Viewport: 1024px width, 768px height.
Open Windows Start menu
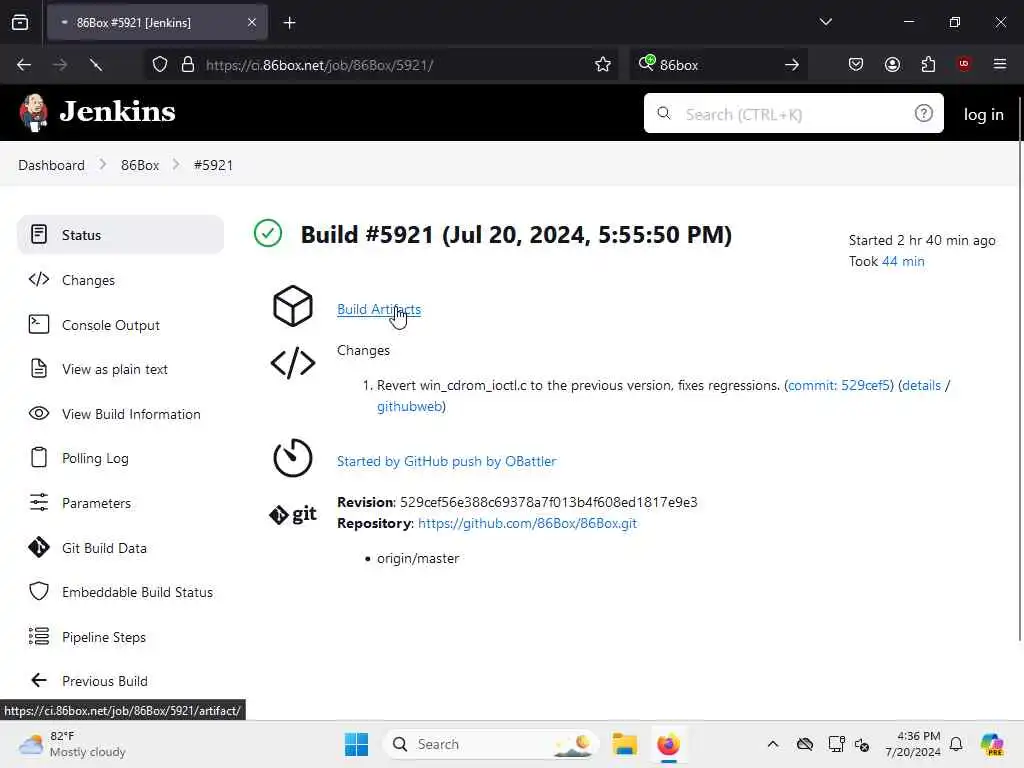[x=356, y=744]
